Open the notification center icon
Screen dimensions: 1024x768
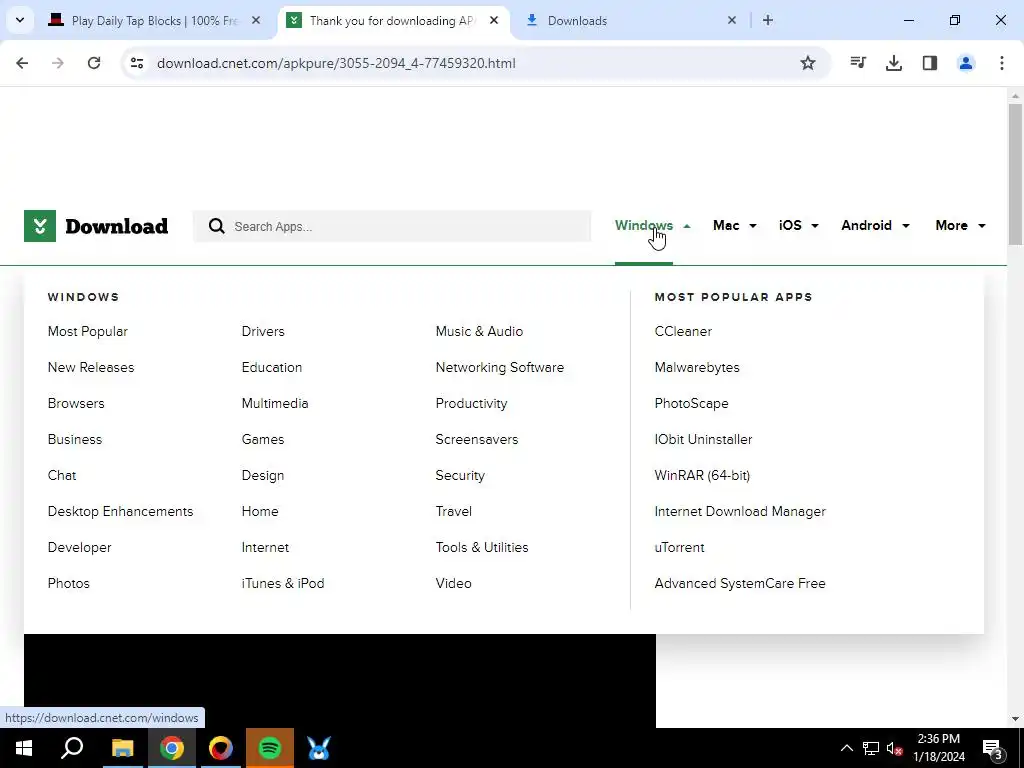click(993, 748)
